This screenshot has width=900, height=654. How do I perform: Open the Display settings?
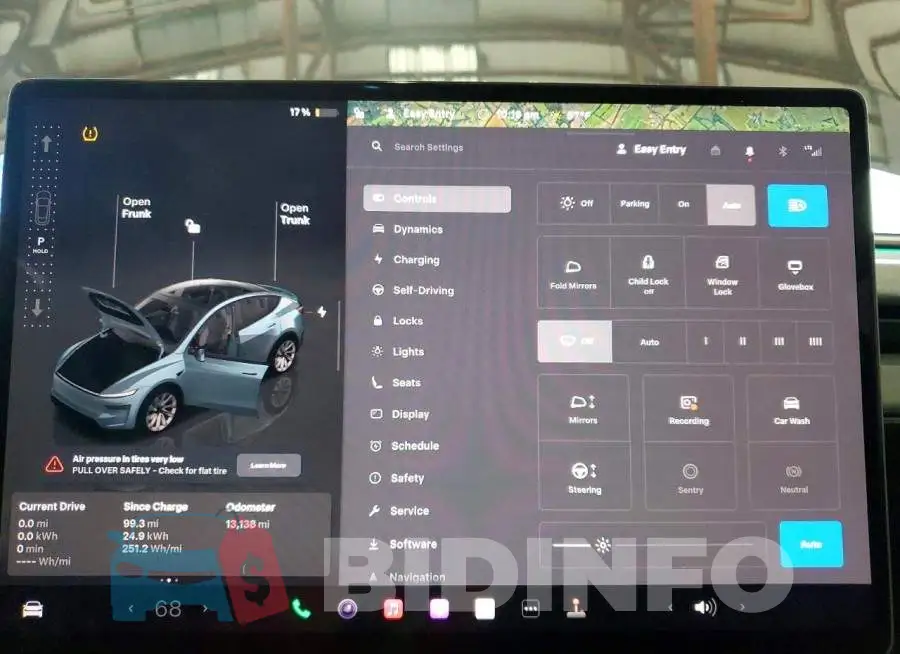coord(400,414)
